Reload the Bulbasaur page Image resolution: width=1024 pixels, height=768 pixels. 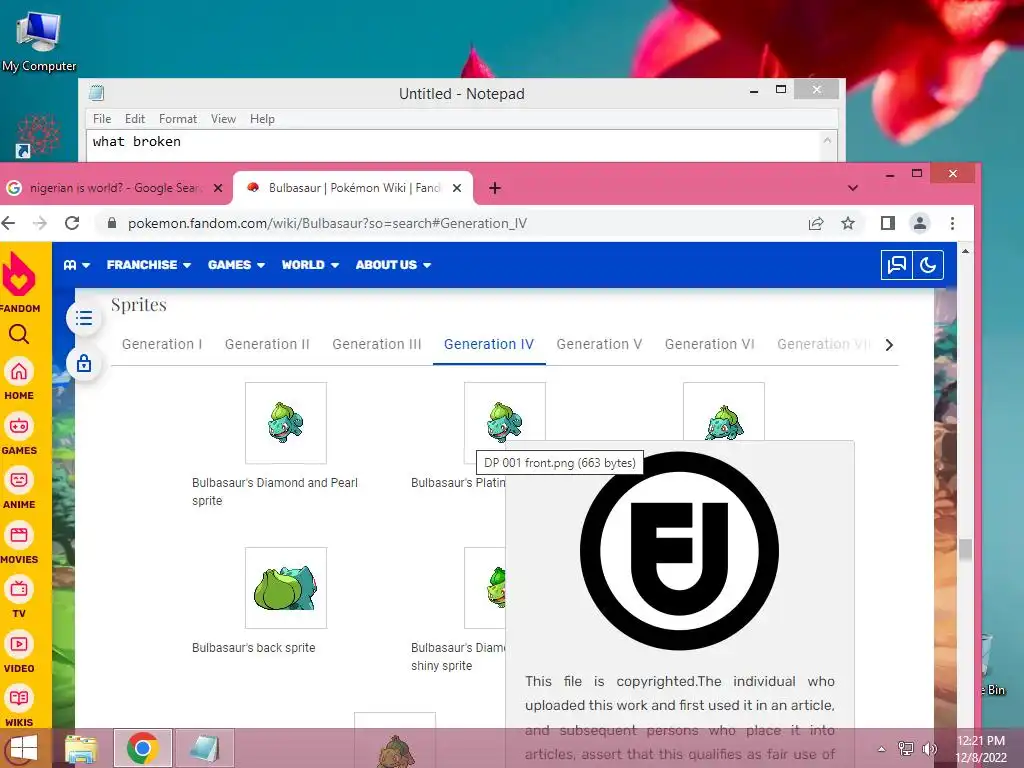72,223
